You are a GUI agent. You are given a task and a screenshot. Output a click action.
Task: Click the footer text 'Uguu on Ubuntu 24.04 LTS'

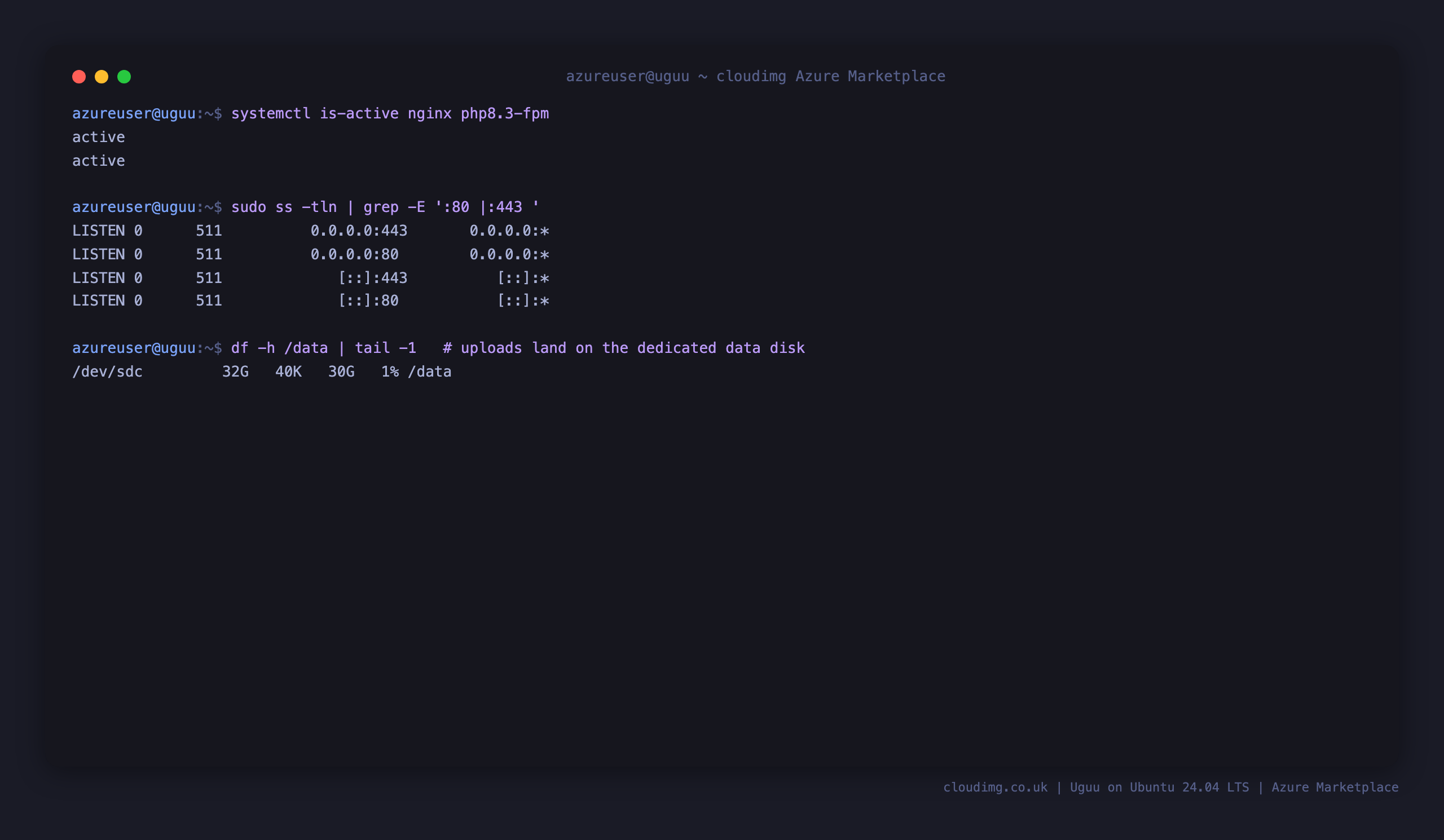[x=1160, y=788]
